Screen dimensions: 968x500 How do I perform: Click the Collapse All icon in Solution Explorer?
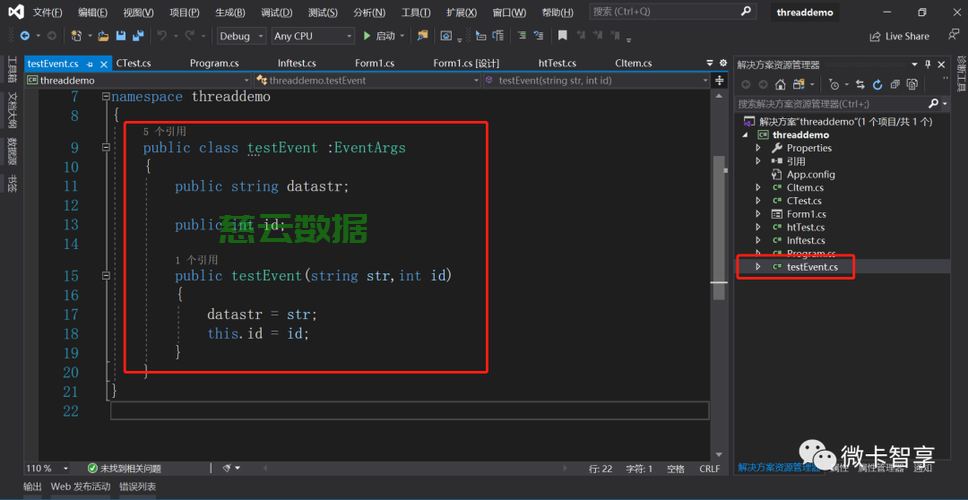click(x=895, y=85)
